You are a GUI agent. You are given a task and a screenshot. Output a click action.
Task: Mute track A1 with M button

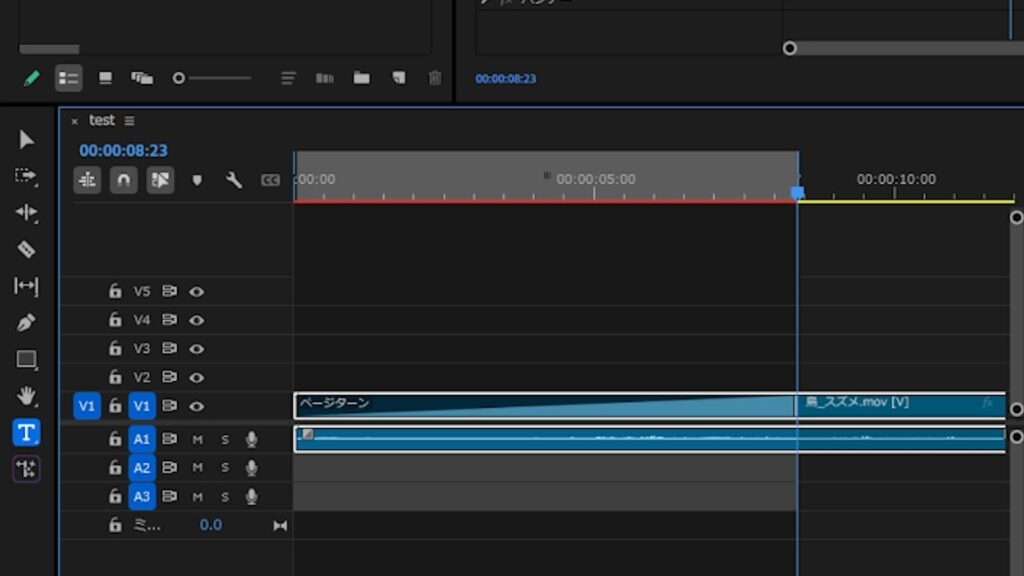197,440
